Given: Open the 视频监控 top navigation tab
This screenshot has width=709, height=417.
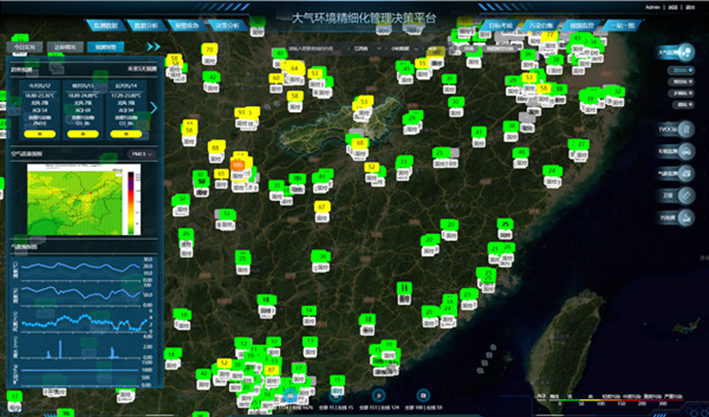Looking at the screenshot, I should pos(581,25).
